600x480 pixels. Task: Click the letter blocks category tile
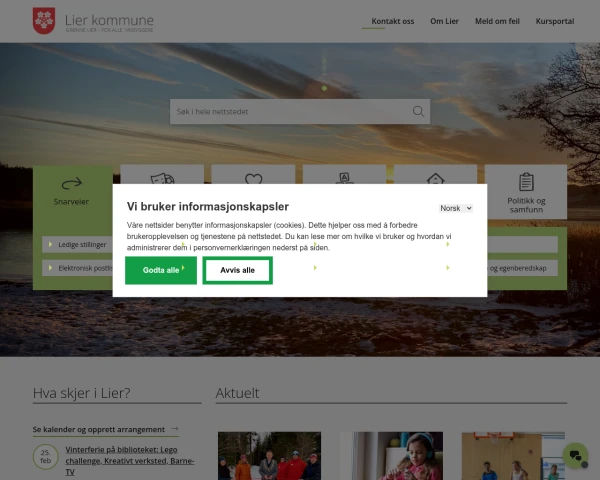click(344, 175)
